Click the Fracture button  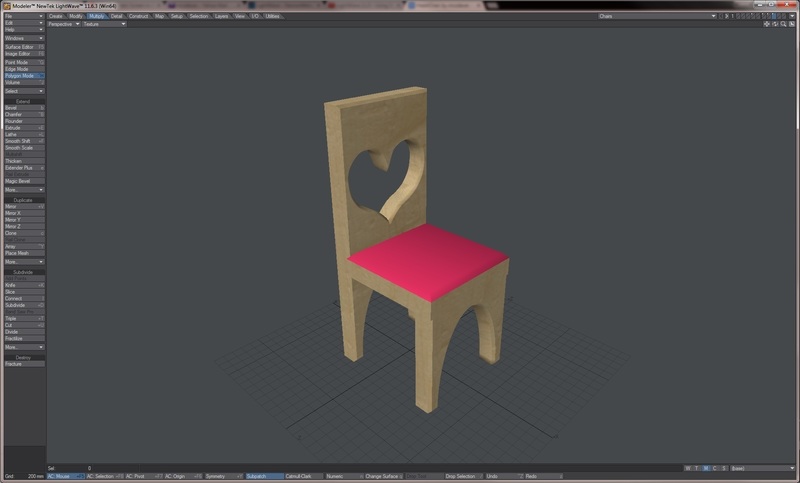[x=24, y=364]
